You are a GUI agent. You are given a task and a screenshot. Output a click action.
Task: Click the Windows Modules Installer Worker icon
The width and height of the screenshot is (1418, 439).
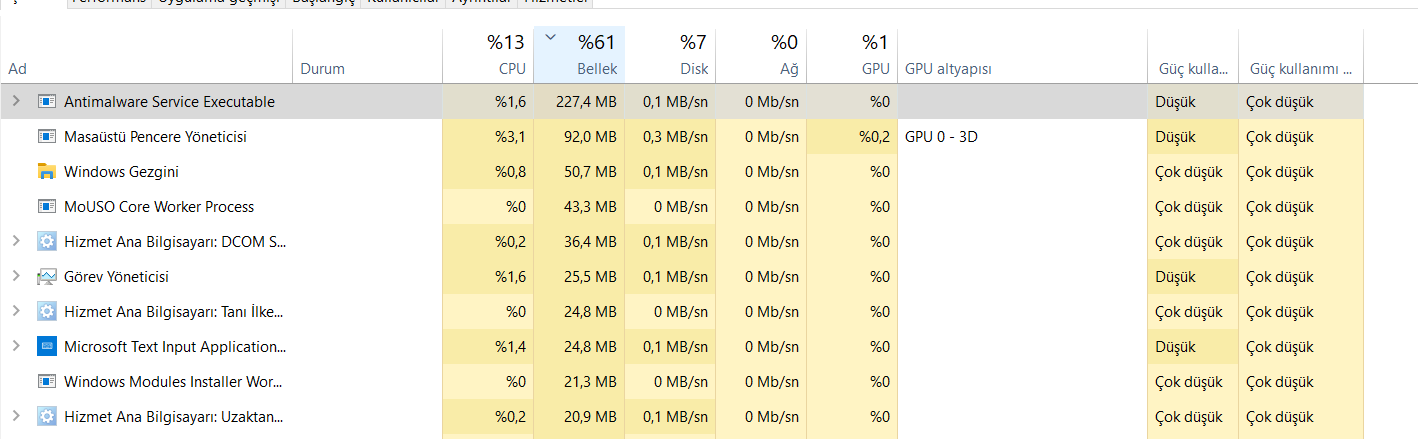pos(46,382)
